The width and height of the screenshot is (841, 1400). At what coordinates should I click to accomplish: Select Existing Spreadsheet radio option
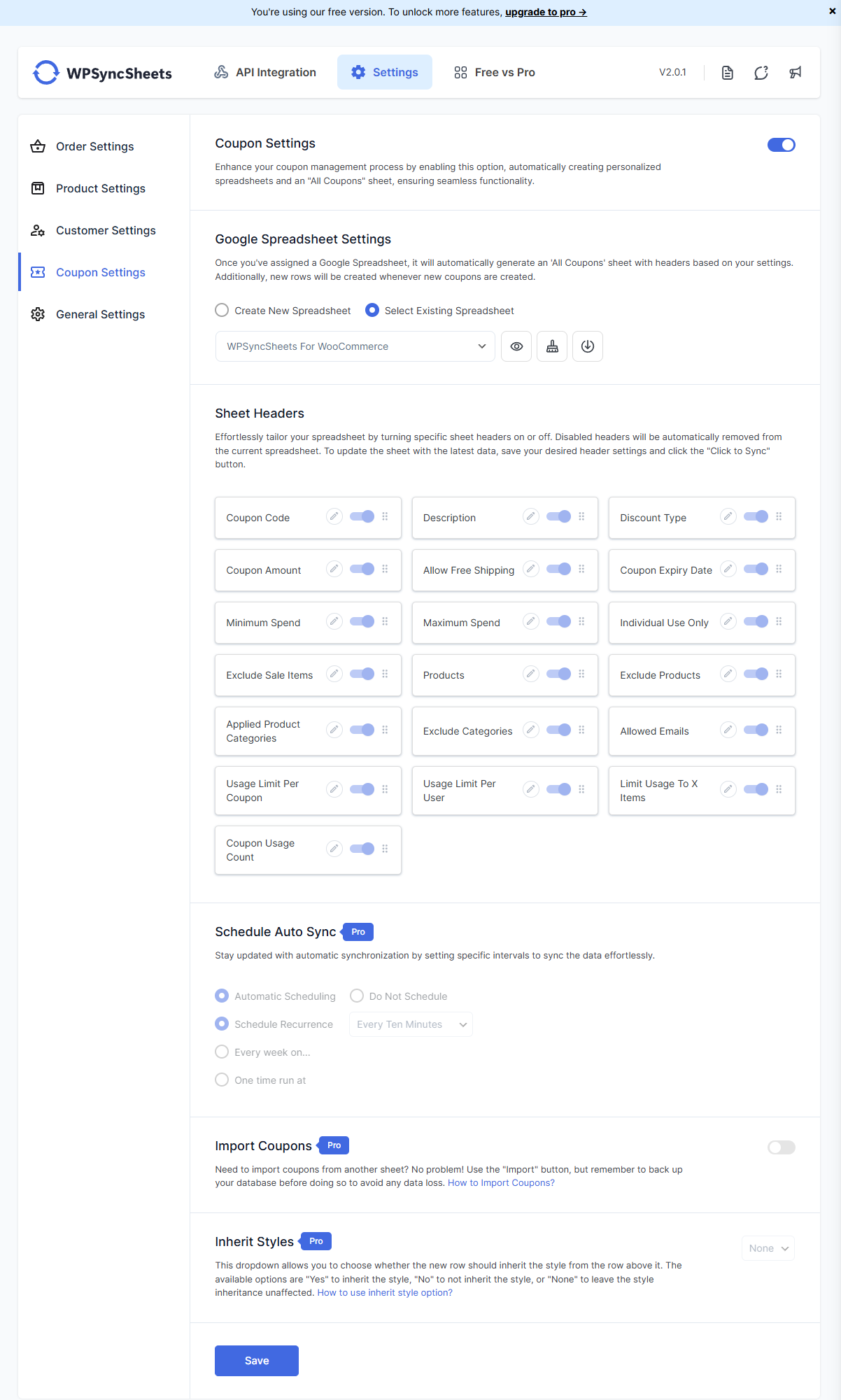372,310
